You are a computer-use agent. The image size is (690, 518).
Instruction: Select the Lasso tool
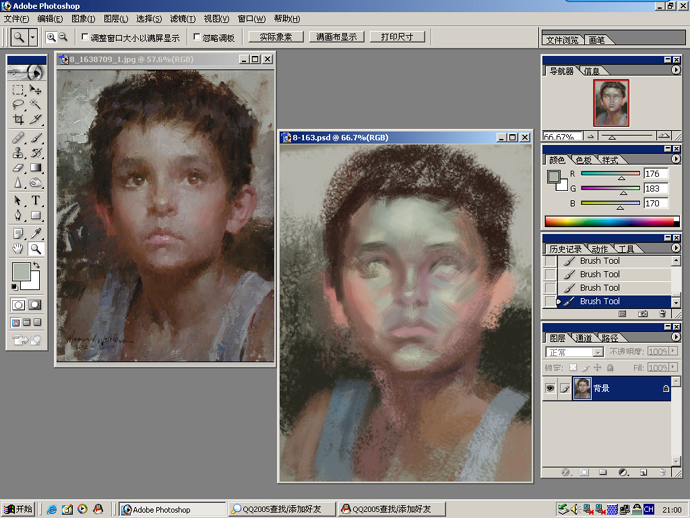18,104
